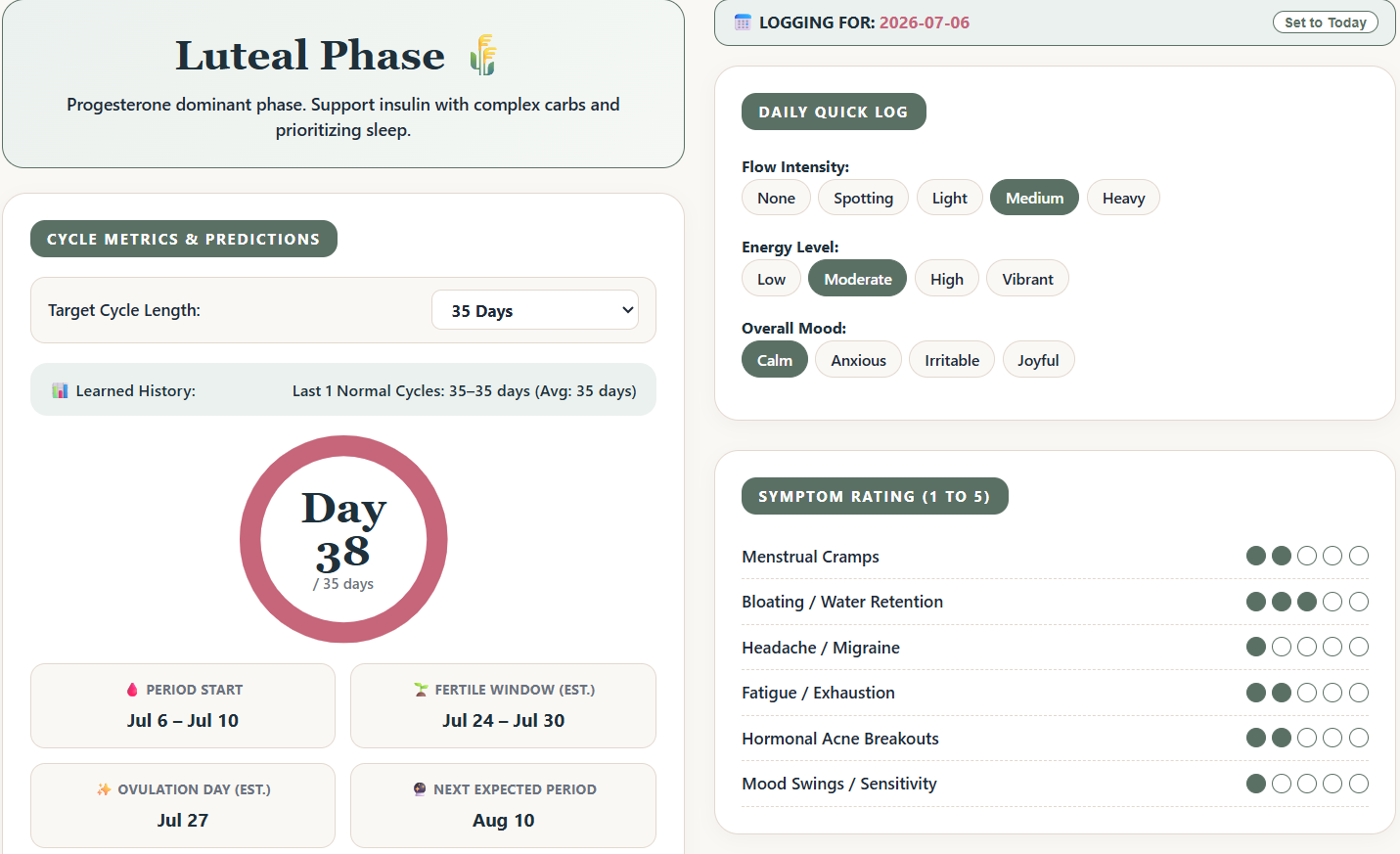The width and height of the screenshot is (1400, 854).
Task: Click the Day 38 cycle progress ring
Action: click(343, 539)
